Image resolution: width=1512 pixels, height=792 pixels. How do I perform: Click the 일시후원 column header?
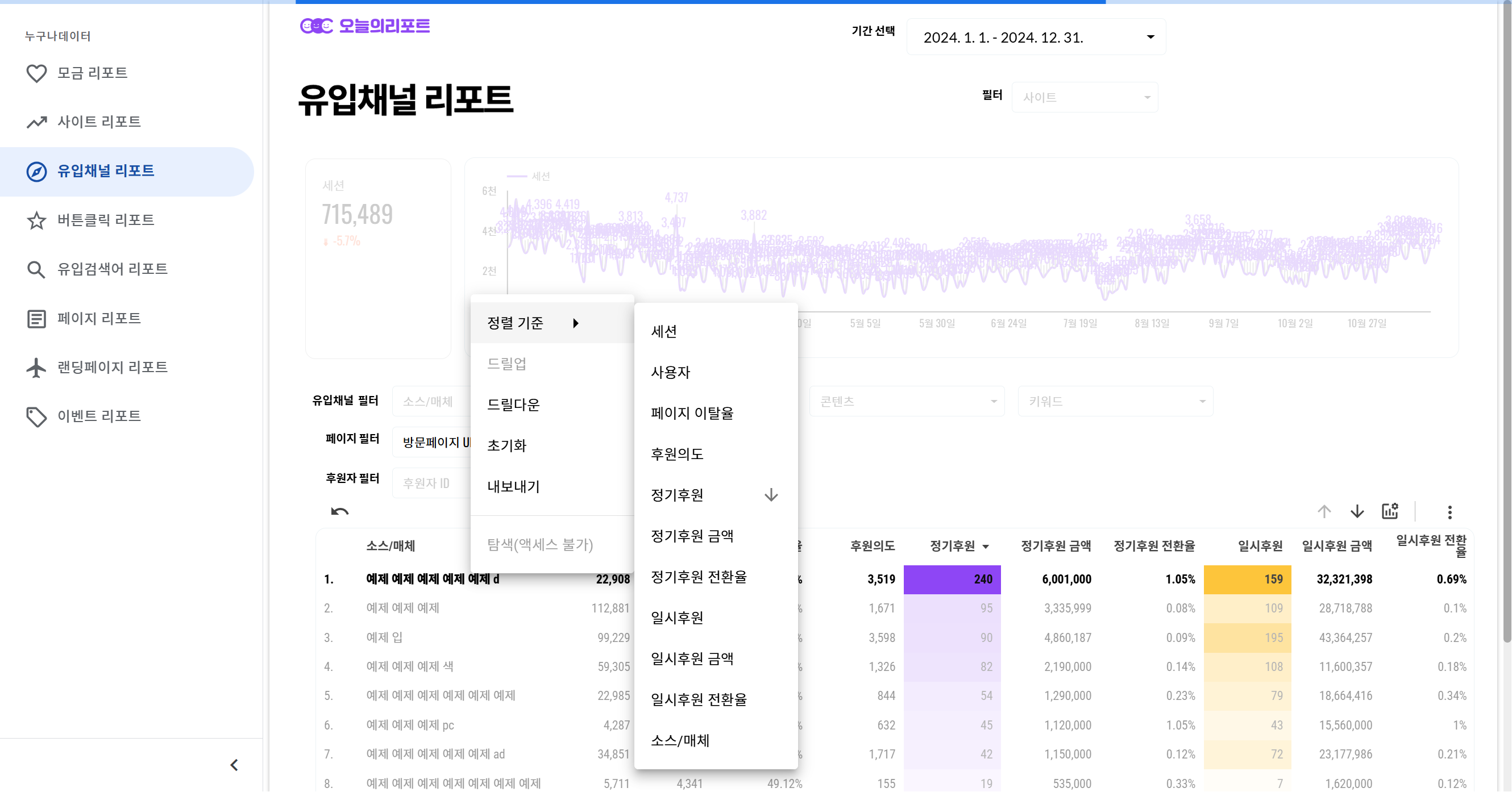coord(1260,546)
